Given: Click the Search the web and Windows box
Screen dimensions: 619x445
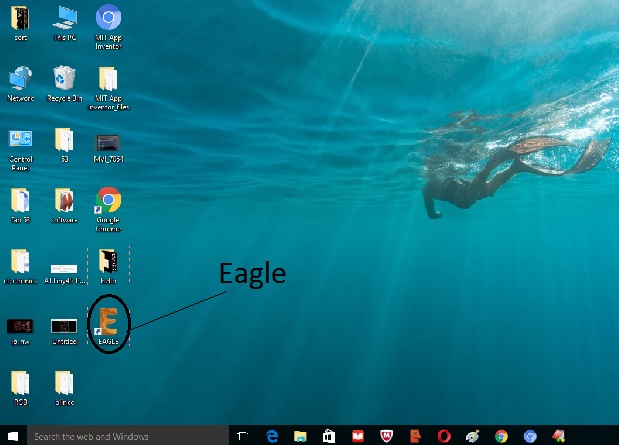Looking at the screenshot, I should [x=128, y=436].
